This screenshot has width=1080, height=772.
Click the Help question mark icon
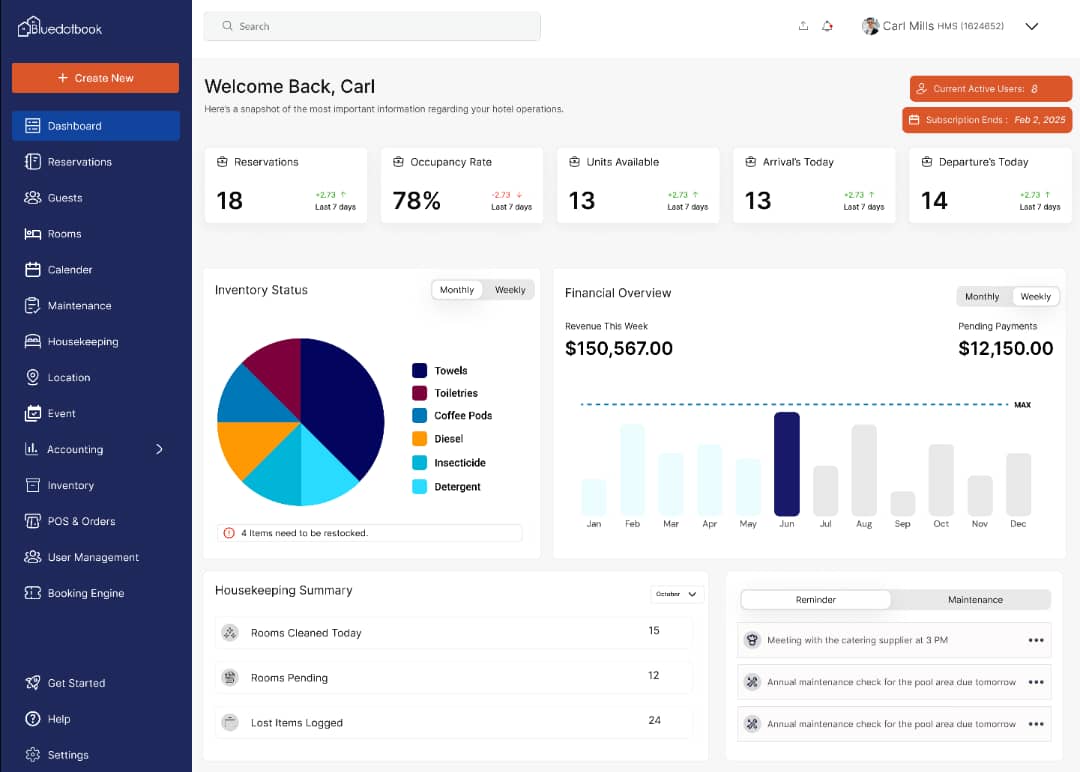point(32,718)
